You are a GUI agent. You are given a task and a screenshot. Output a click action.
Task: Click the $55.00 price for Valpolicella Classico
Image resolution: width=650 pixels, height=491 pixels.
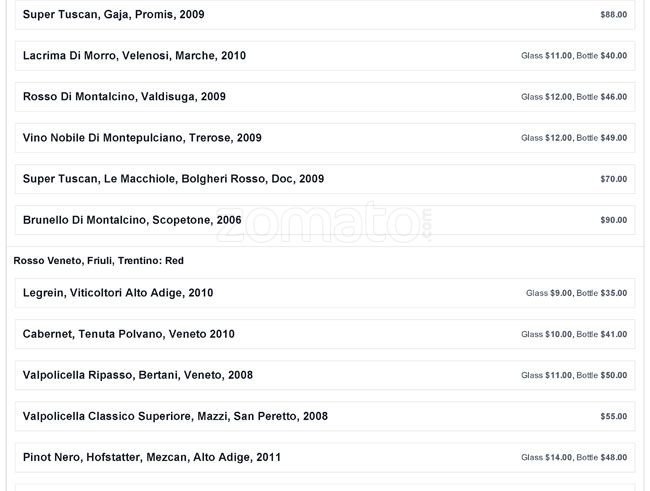[x=613, y=416]
